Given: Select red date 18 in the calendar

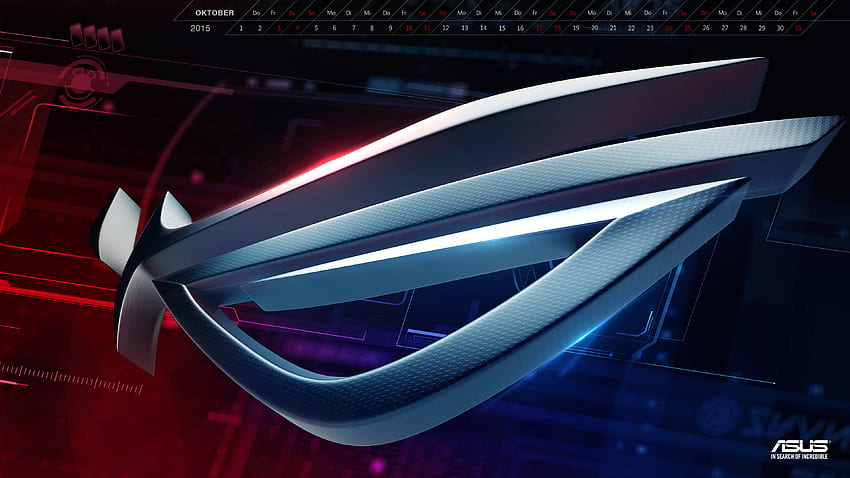Looking at the screenshot, I should click(557, 28).
